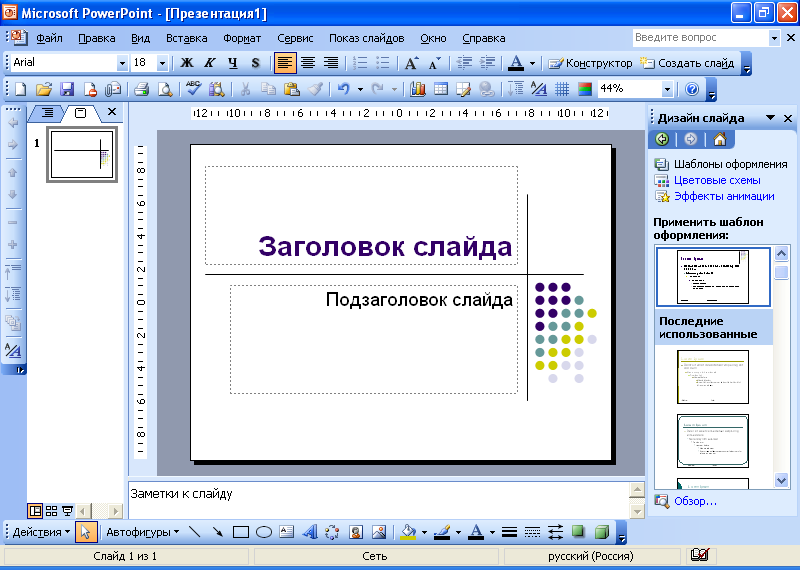Toggle Align Left button
The width and height of the screenshot is (800, 570).
coord(285,63)
